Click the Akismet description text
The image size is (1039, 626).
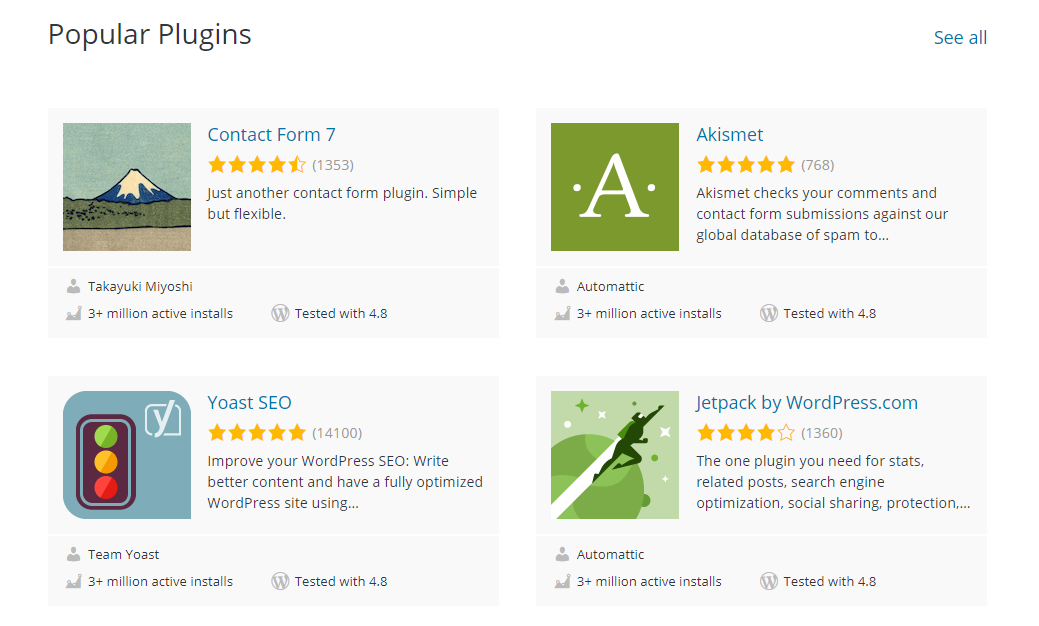(821, 214)
